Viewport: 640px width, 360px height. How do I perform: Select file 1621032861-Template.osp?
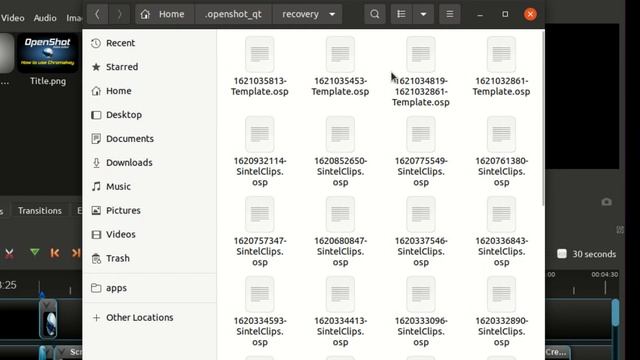click(501, 67)
